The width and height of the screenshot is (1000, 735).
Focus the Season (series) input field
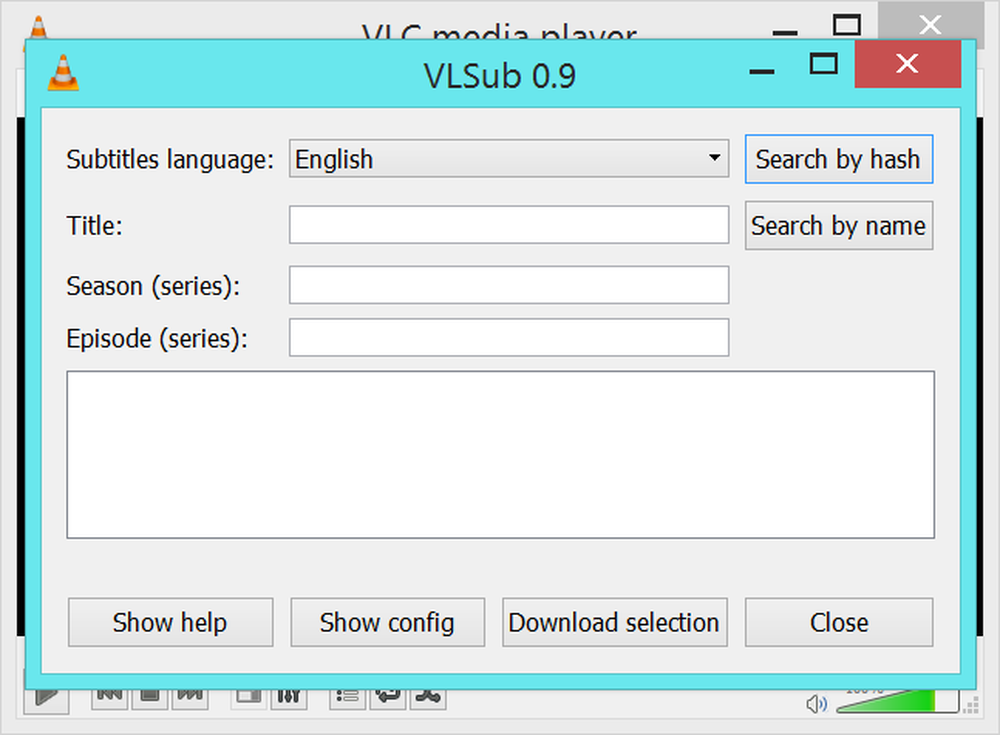[x=508, y=285]
